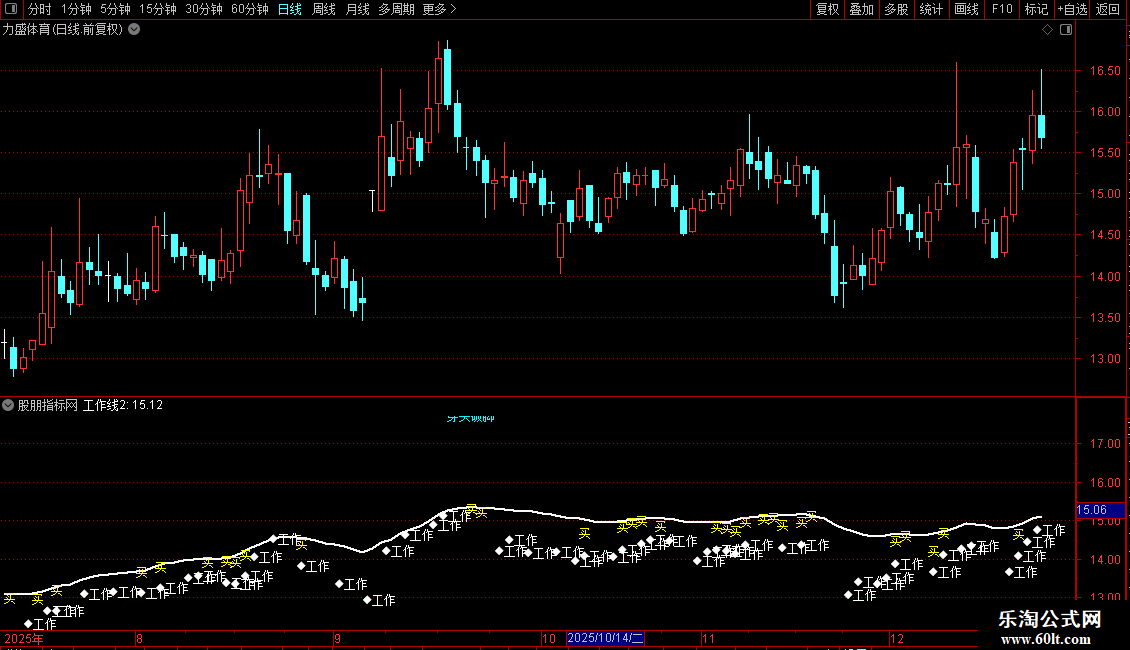The height and width of the screenshot is (650, 1130).
Task: Open F10 company info
Action: (x=1002, y=9)
